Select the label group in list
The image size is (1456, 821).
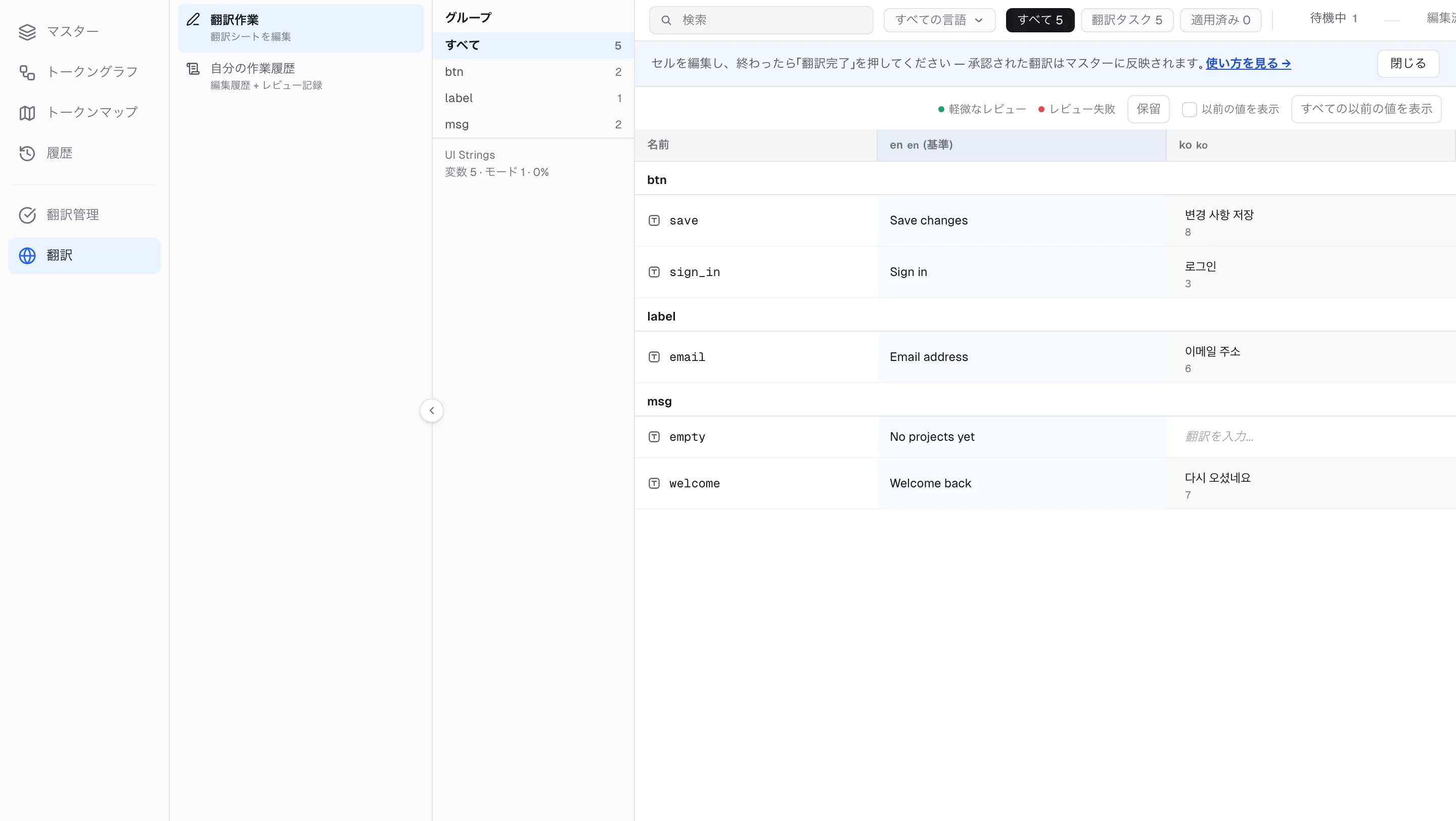click(x=532, y=98)
